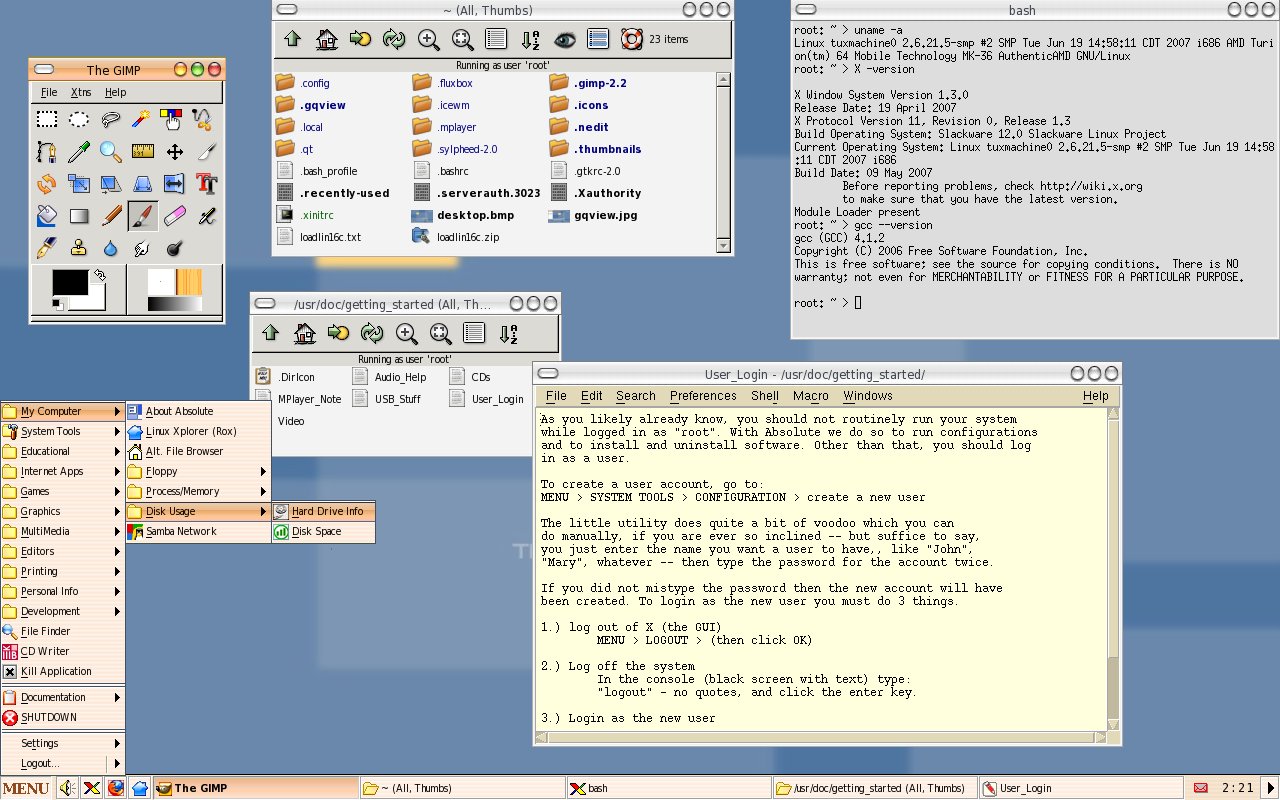Screen dimensions: 1280x800
Task: Select the Text tool in GIMP toolbox
Action: pos(206,183)
